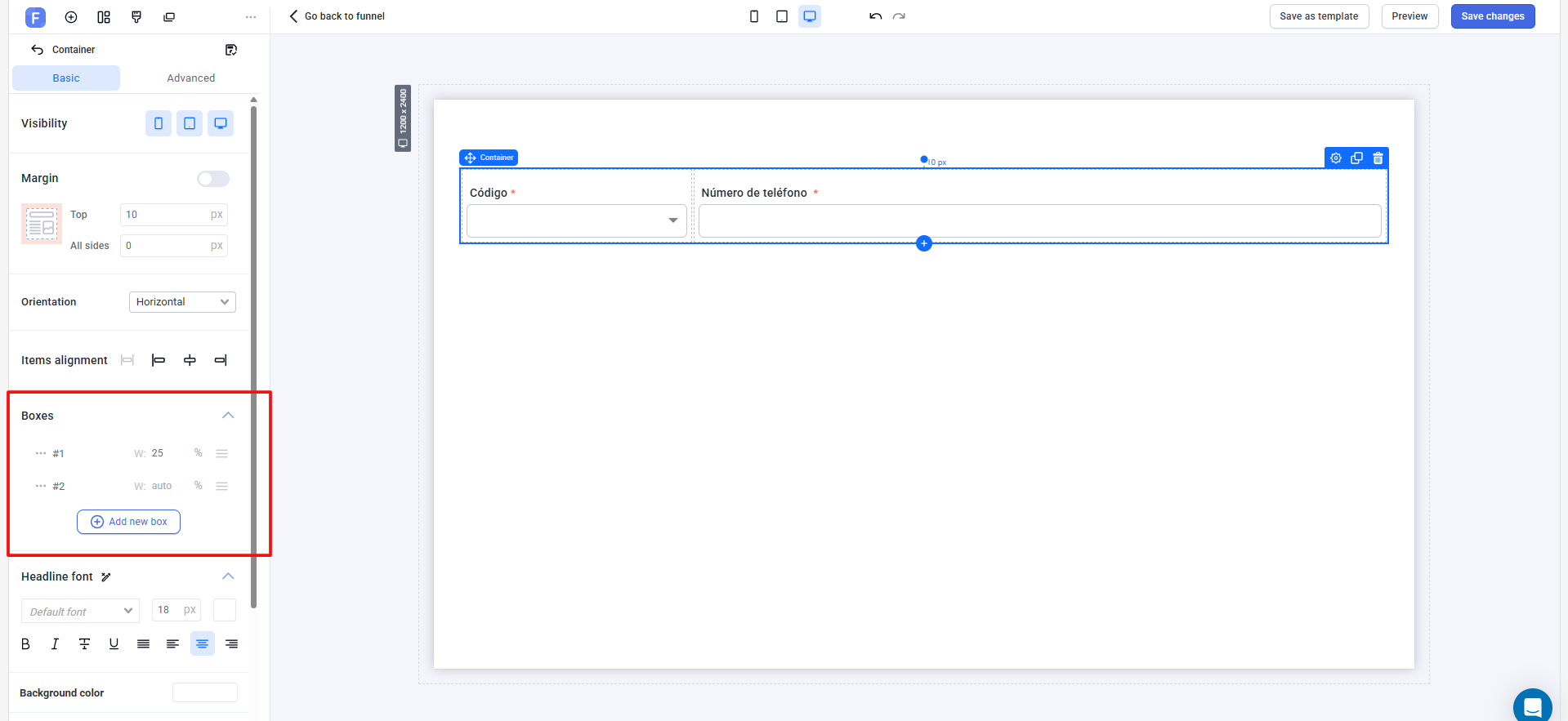Align items to center

[190, 360]
